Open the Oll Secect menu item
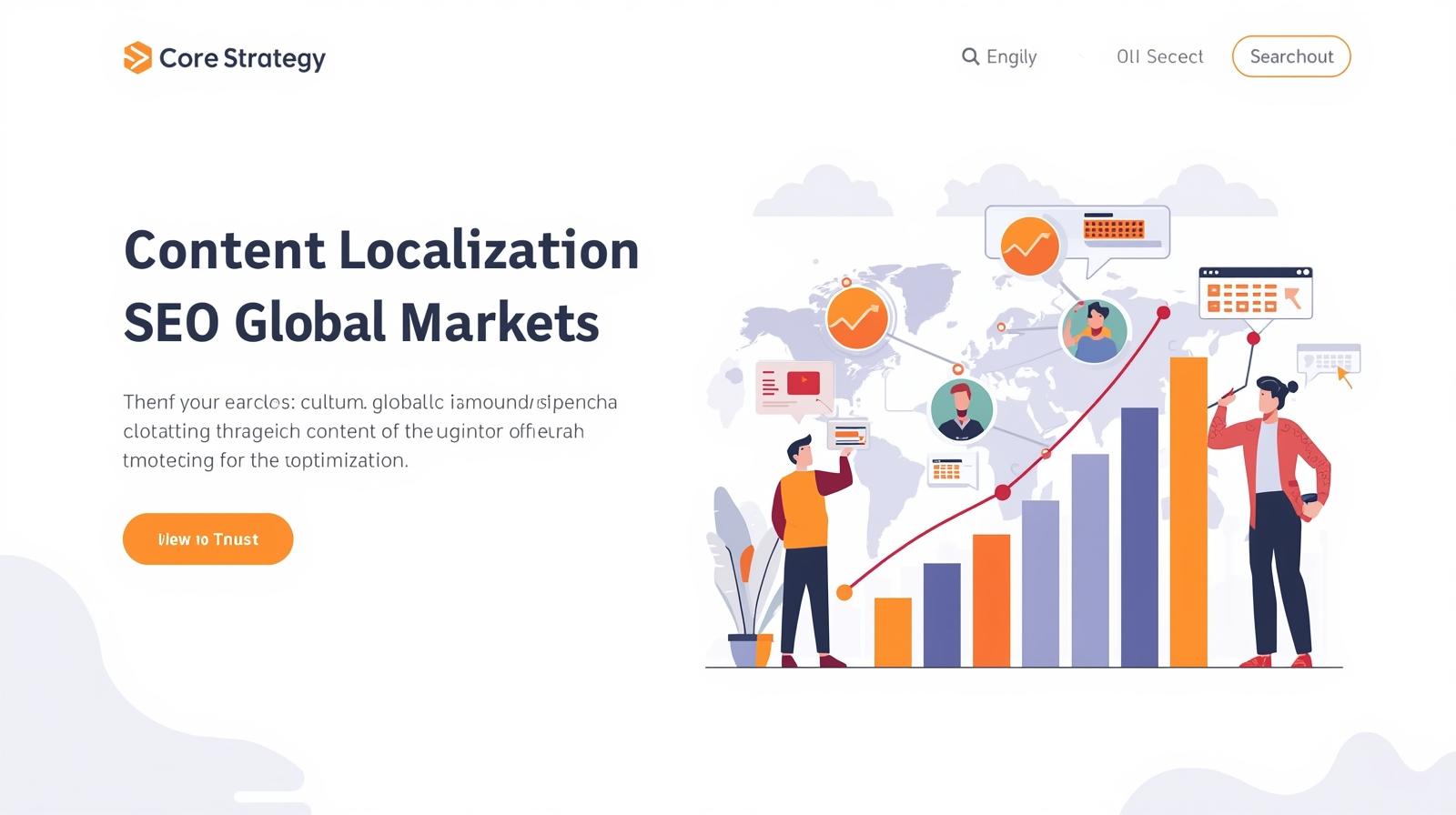1456x815 pixels. 1159,56
